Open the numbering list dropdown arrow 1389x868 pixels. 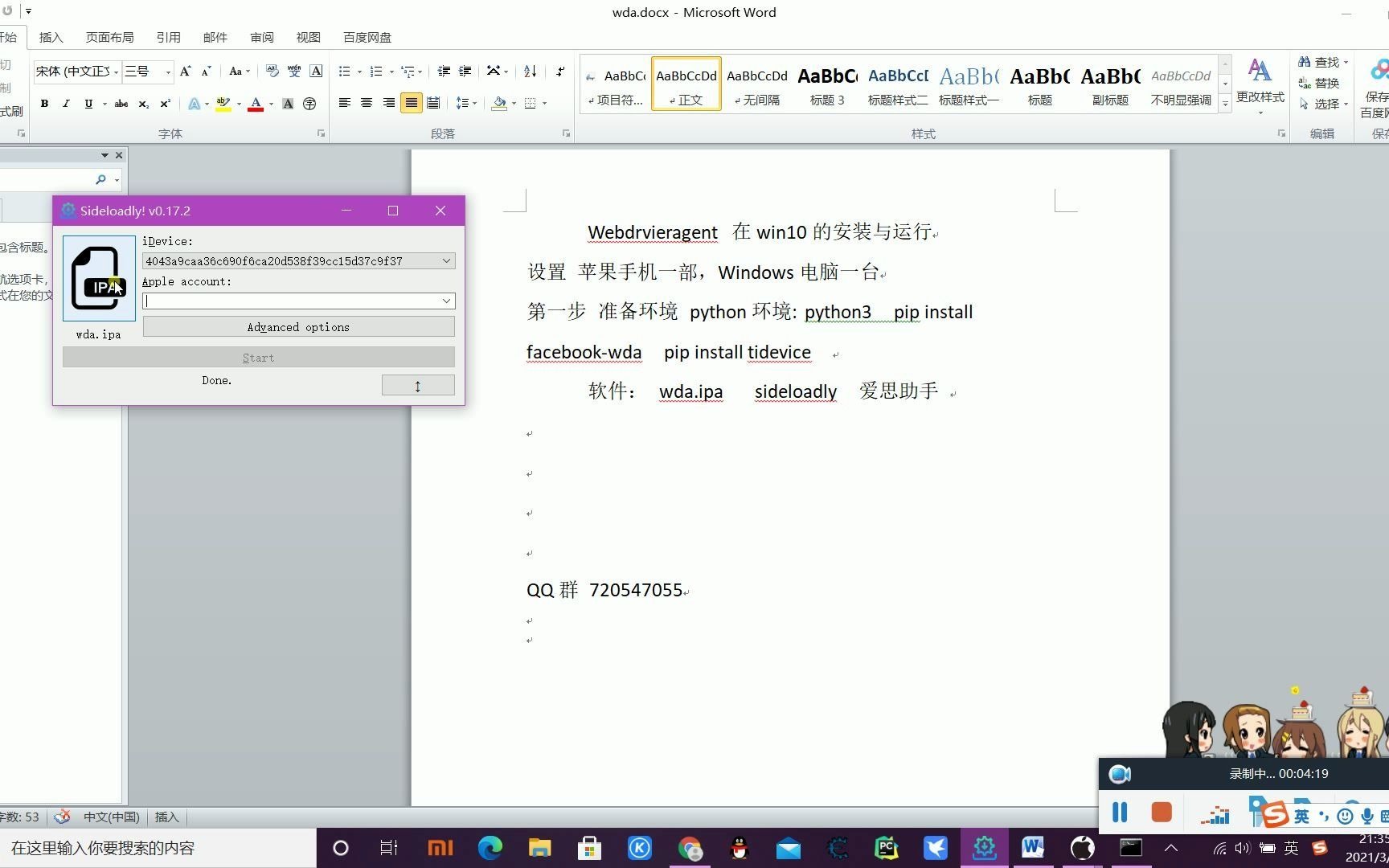pos(391,72)
